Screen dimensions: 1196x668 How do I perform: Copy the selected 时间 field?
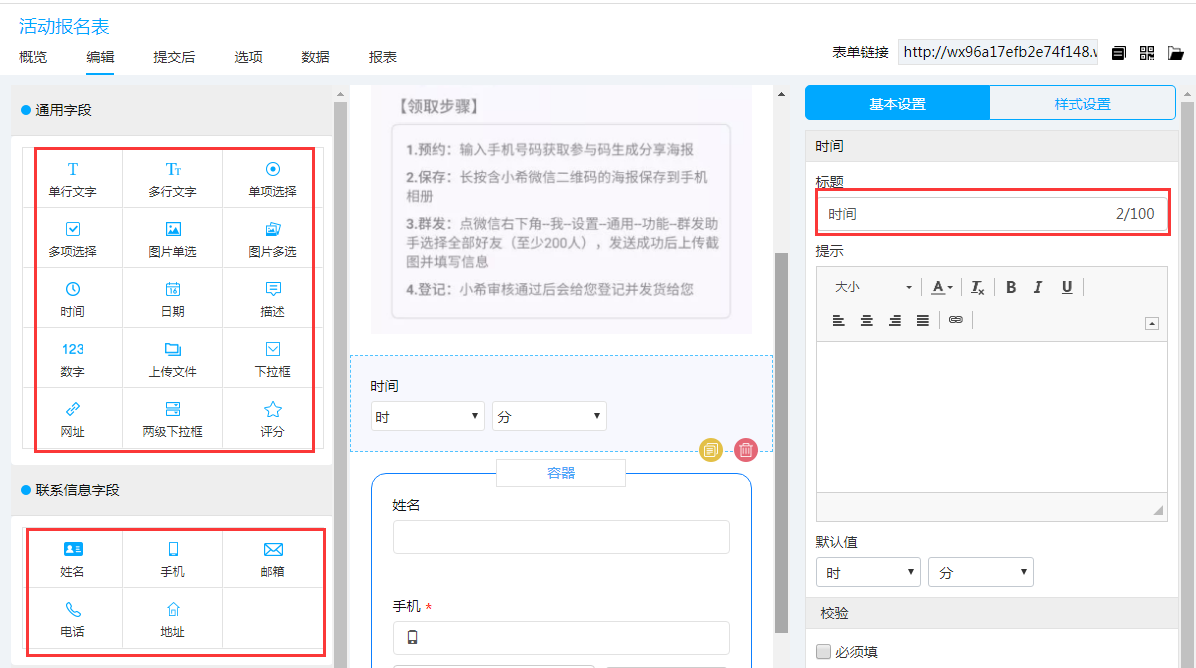pos(710,450)
